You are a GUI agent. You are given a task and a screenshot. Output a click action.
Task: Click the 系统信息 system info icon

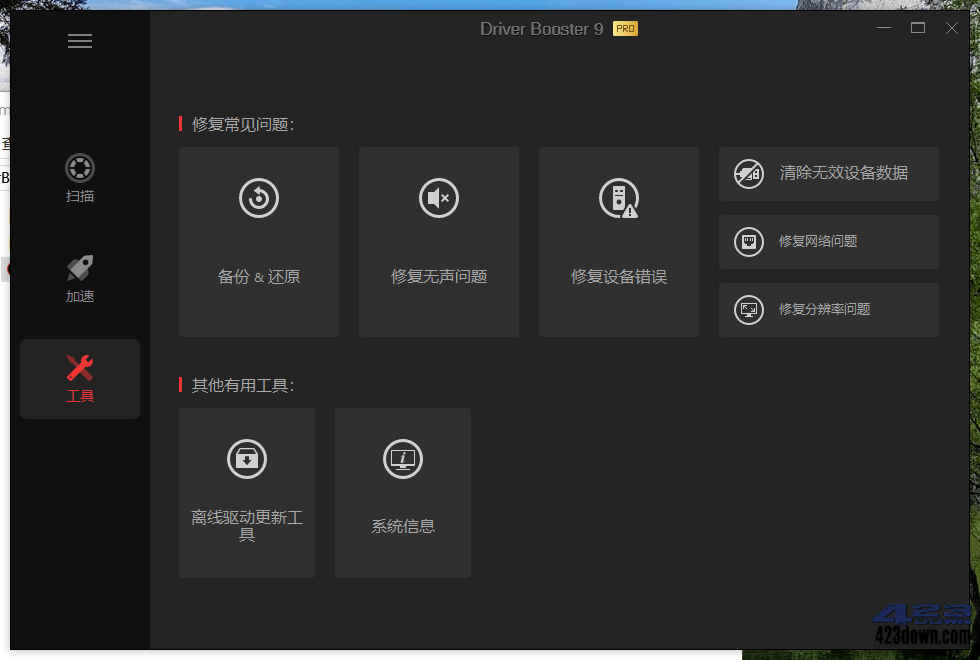(402, 458)
